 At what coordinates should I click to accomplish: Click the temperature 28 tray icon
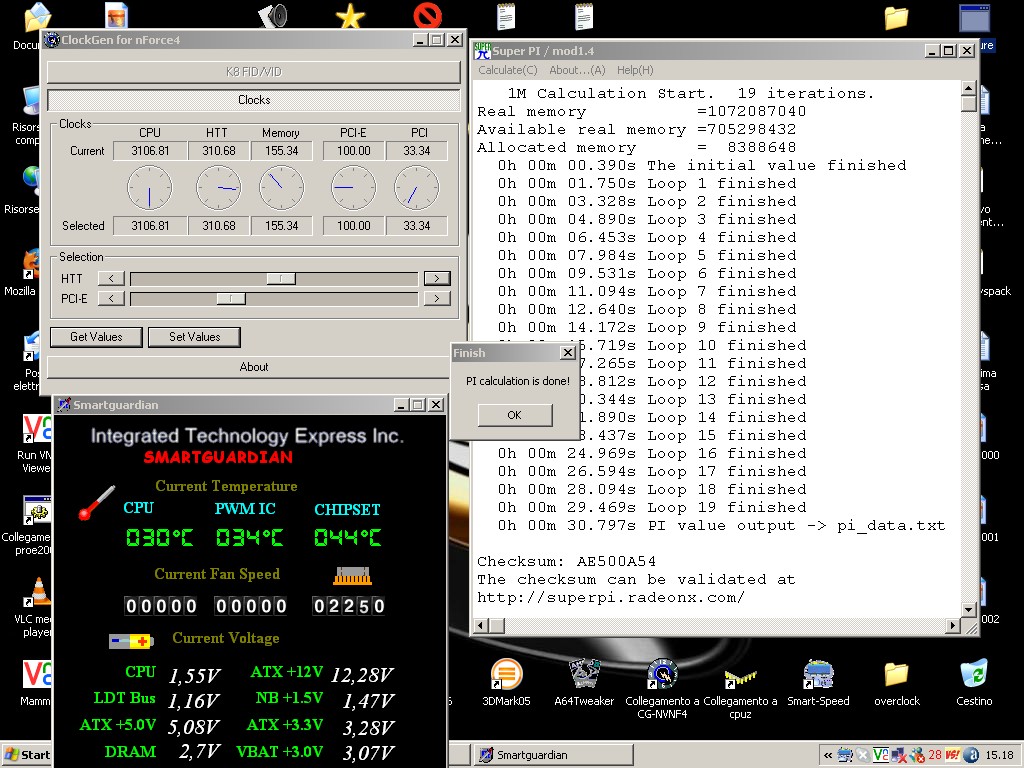click(935, 755)
